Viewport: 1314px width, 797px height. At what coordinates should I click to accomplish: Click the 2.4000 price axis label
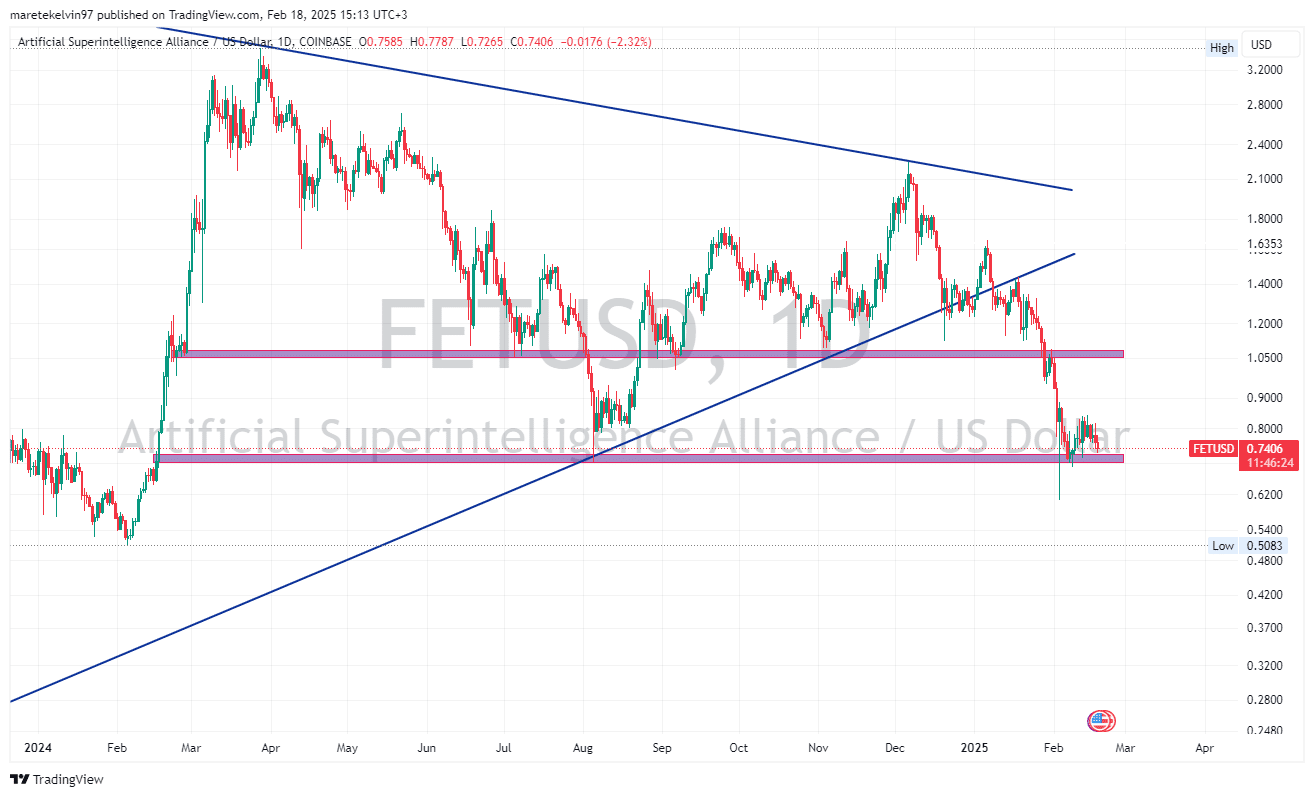(1264, 145)
